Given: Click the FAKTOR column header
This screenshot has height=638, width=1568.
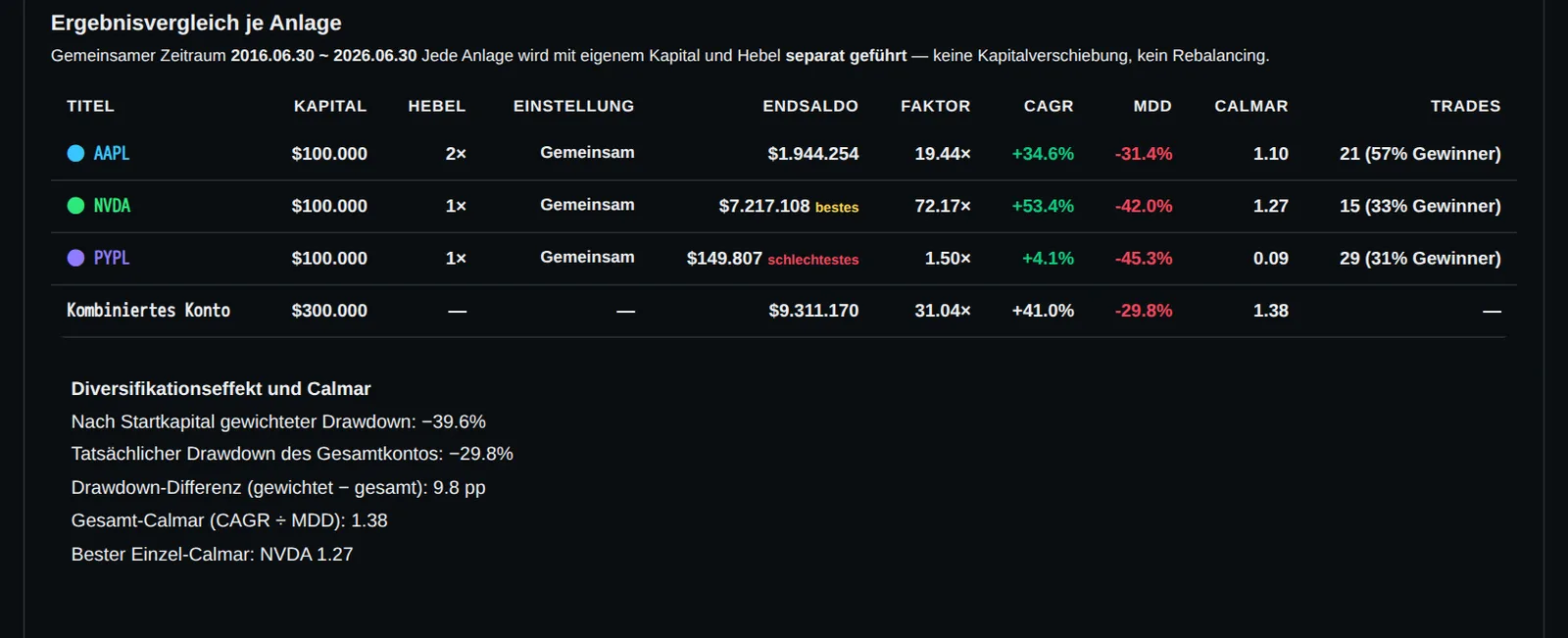Looking at the screenshot, I should pyautogui.click(x=936, y=106).
